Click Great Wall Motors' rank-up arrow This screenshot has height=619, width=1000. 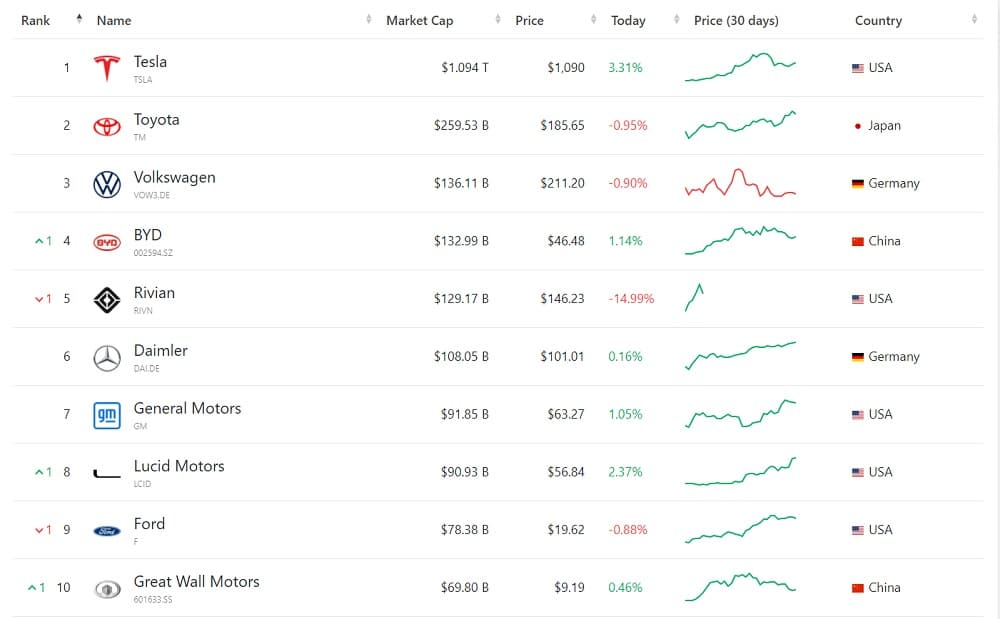pyautogui.click(x=32, y=588)
